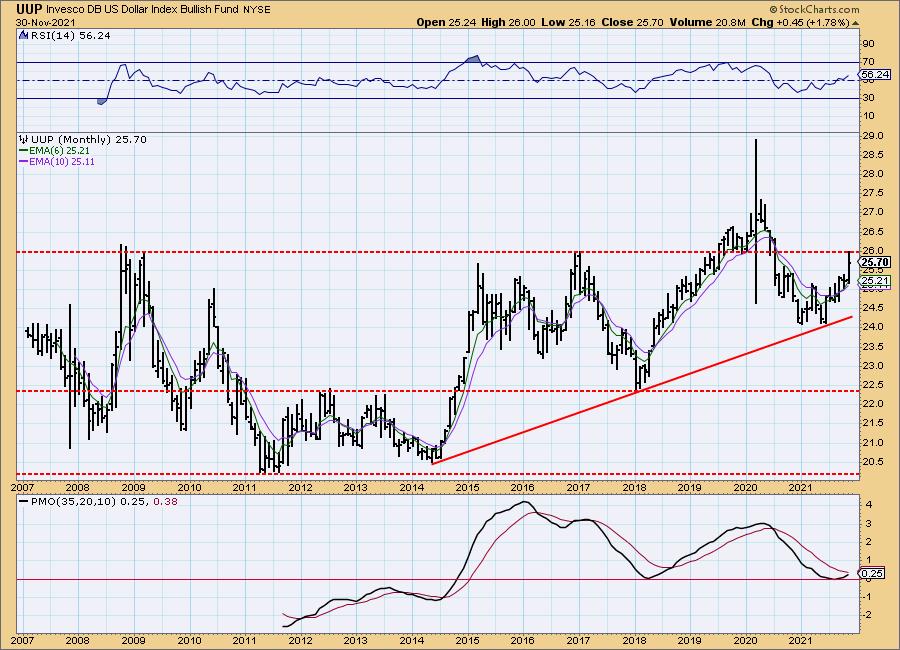Click the 3 level on PMO axis
Image resolution: width=900 pixels, height=650 pixels.
tap(870, 523)
